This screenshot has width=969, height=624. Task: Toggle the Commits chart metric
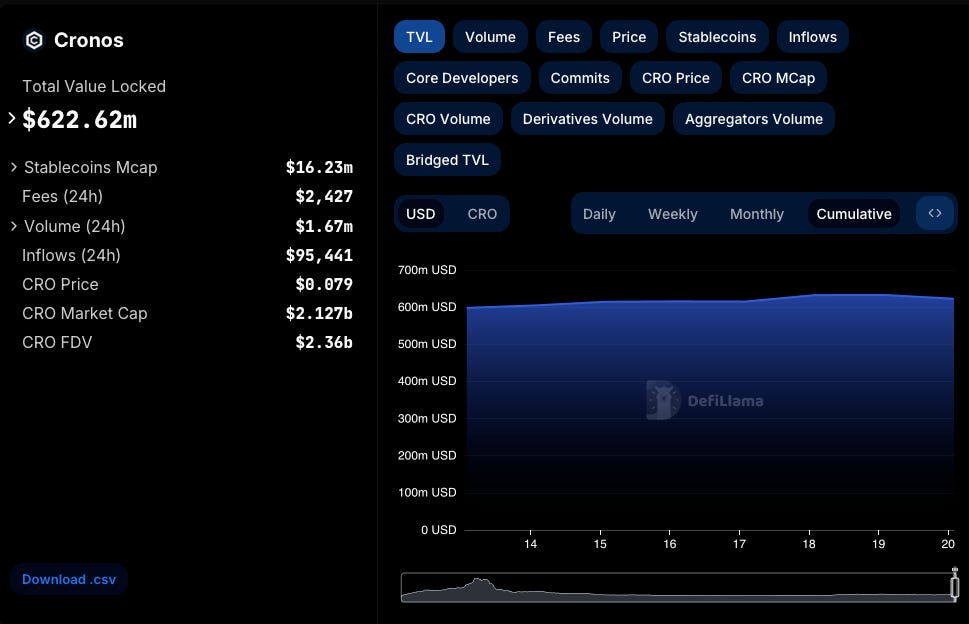[580, 78]
